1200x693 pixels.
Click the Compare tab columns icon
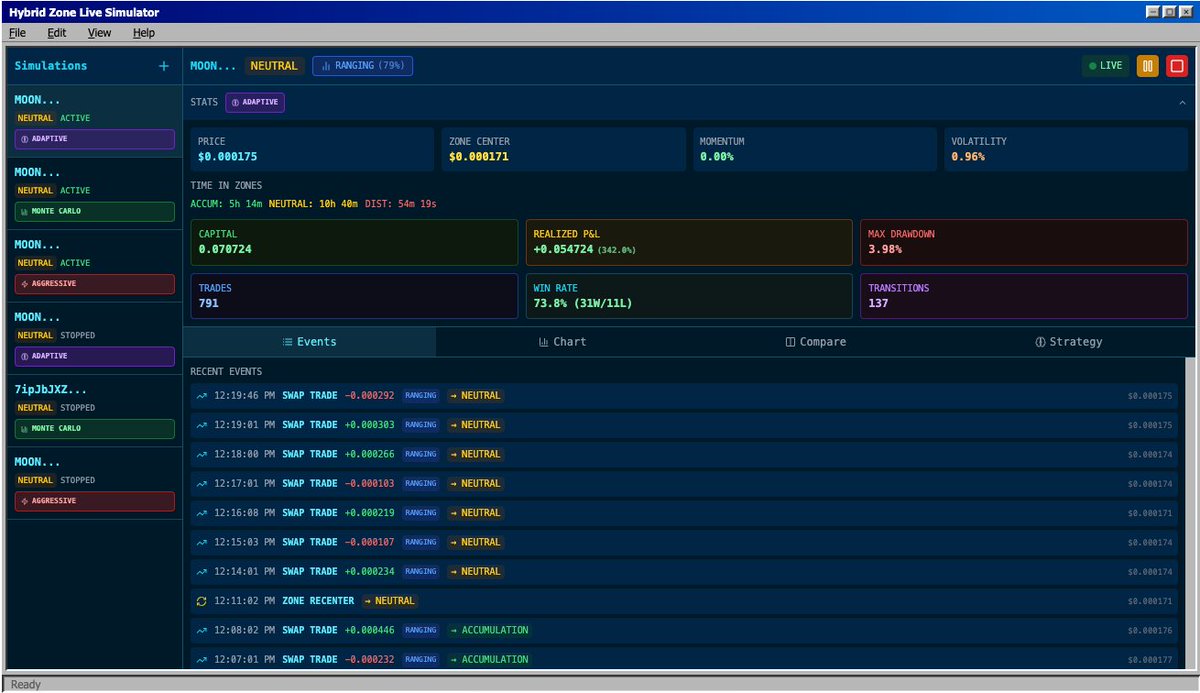pos(790,342)
